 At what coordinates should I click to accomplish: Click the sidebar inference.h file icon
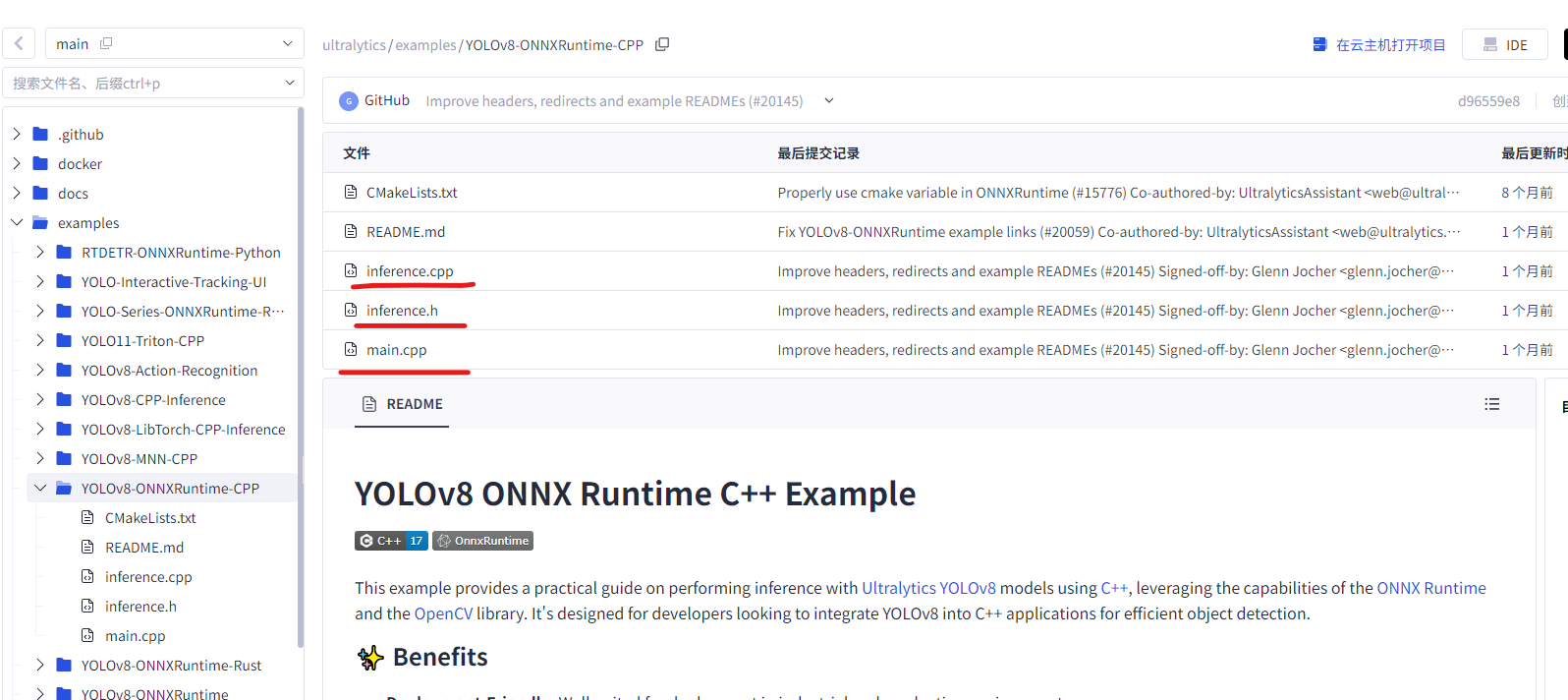click(x=87, y=606)
